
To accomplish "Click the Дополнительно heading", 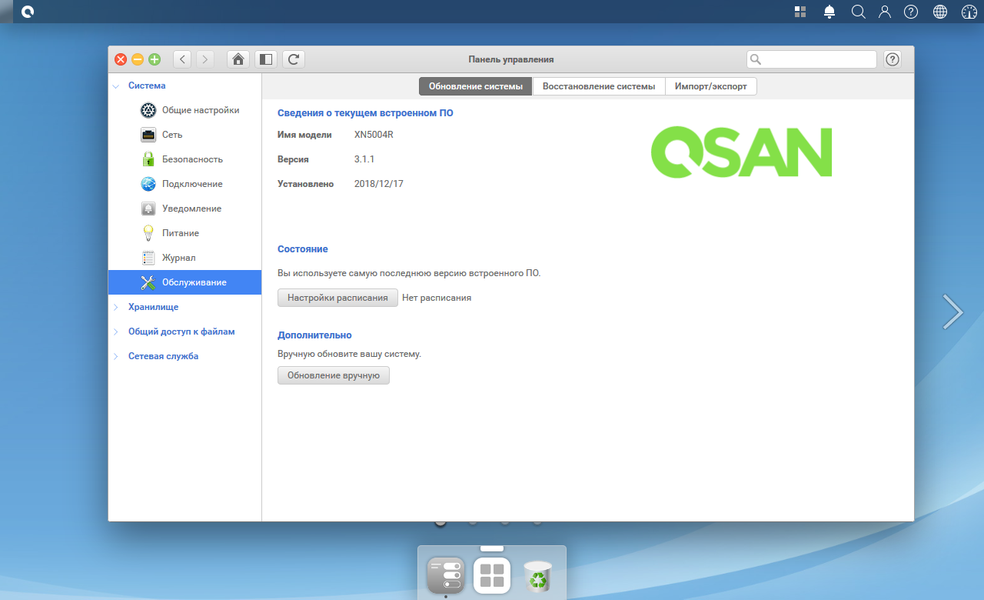I will pyautogui.click(x=314, y=335).
